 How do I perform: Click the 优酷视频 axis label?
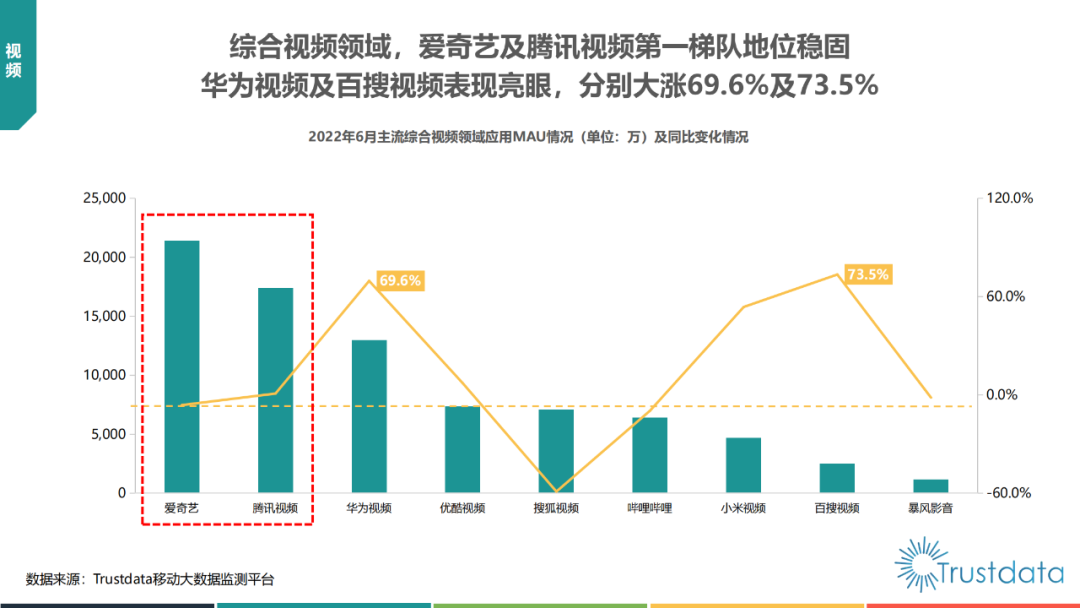462,509
